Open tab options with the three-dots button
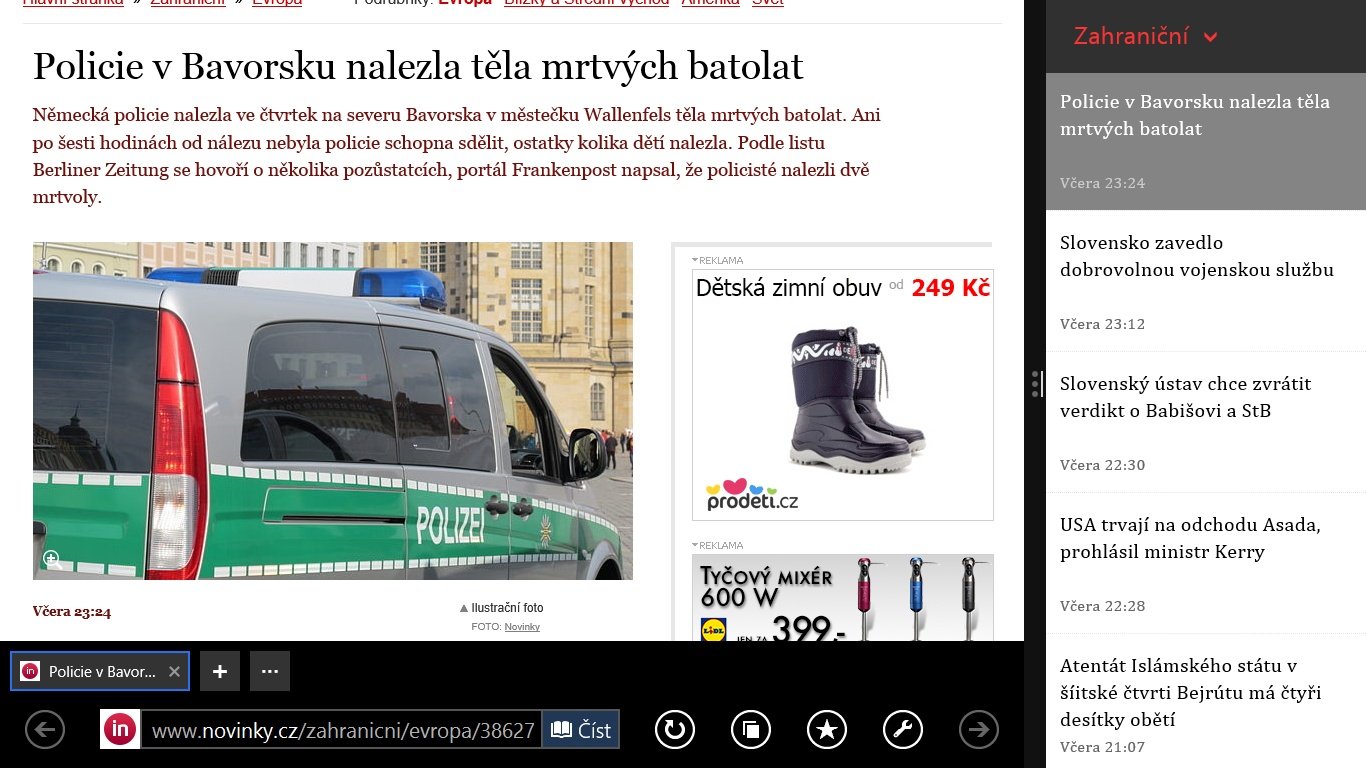The height and width of the screenshot is (768, 1366). pos(270,672)
